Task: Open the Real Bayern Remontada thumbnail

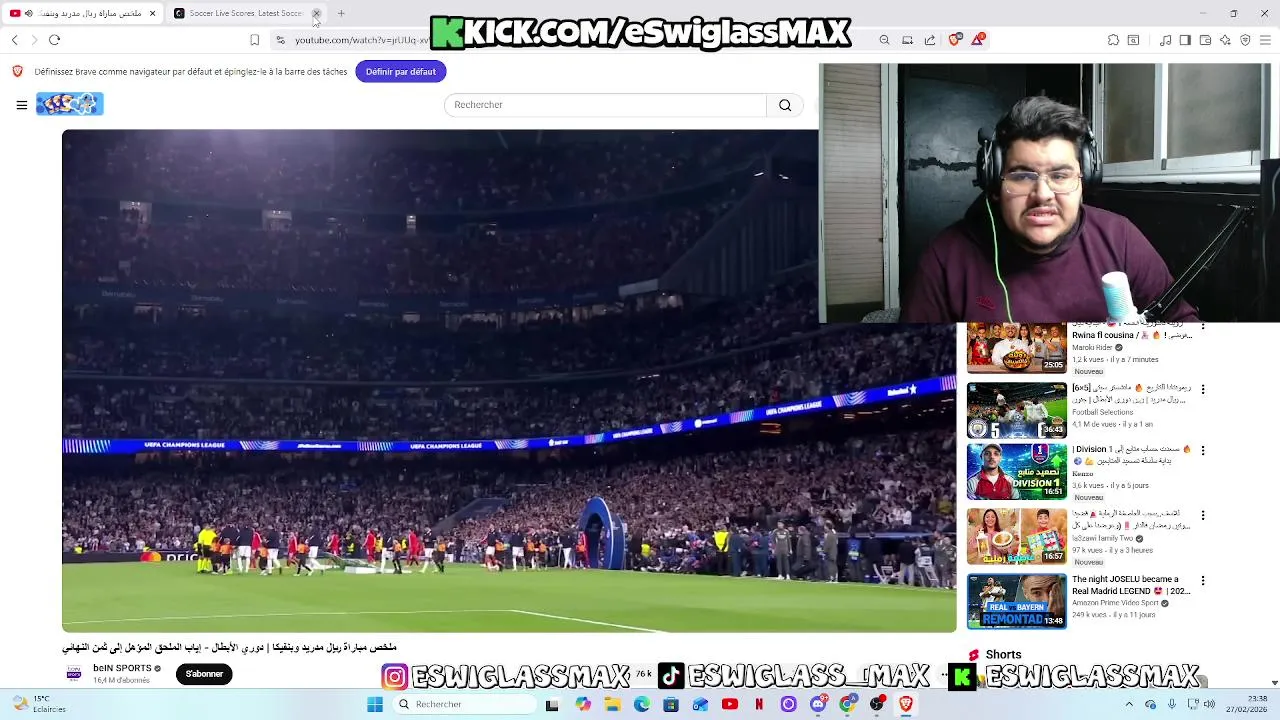Action: tap(1016, 601)
